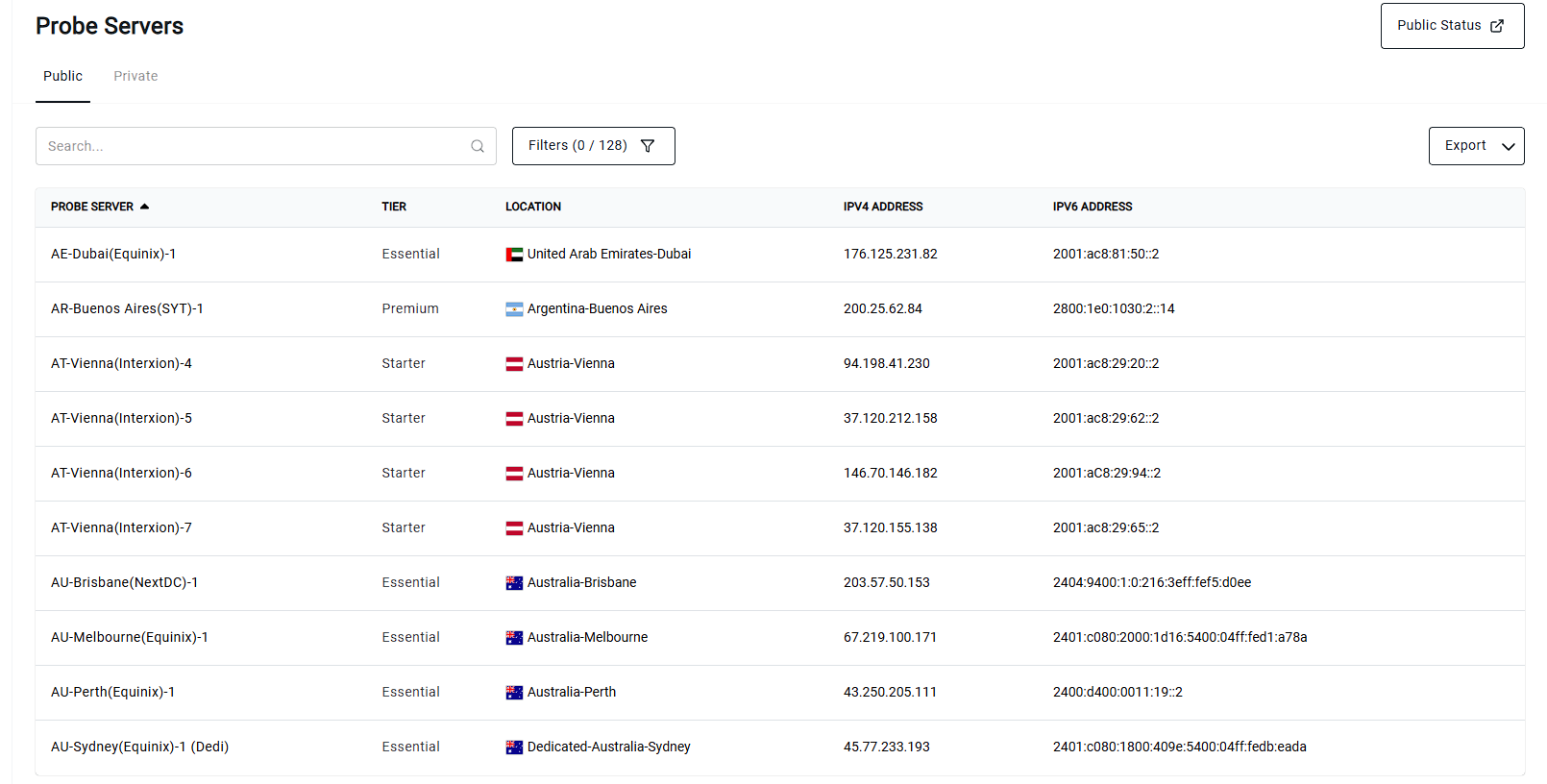Select the Public tab
The image size is (1547, 784).
tap(62, 76)
